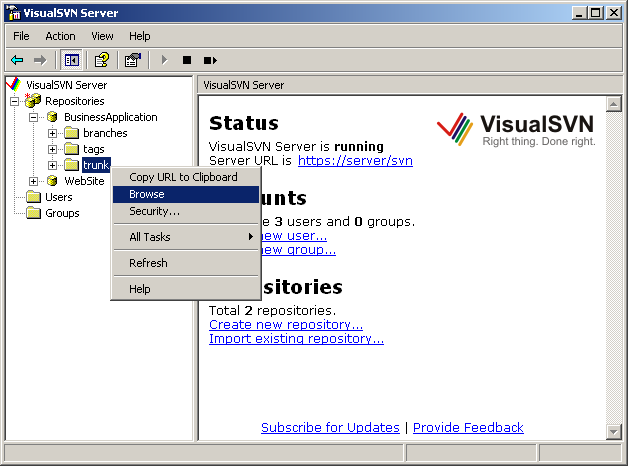Click the VisualSVN Server title bar icon
628x466 pixels.
point(14,13)
